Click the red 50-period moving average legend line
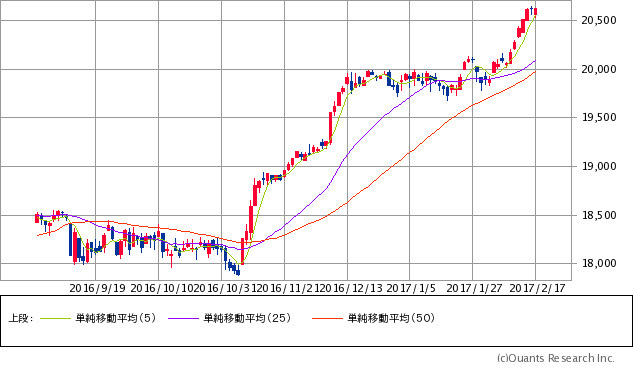Viewport: 633px width, 372px height. [x=327, y=319]
